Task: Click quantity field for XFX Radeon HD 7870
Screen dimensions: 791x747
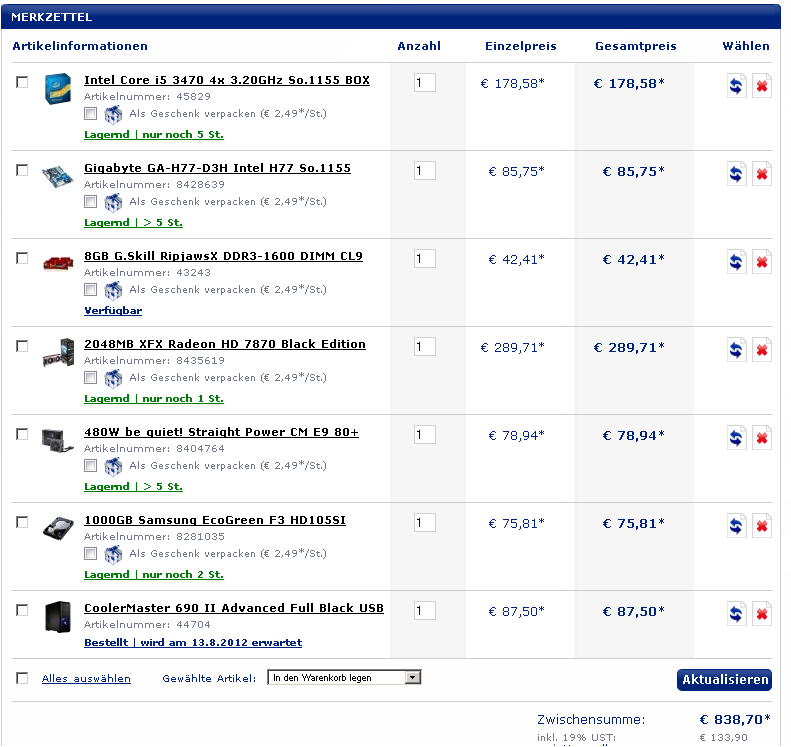Action: click(425, 347)
